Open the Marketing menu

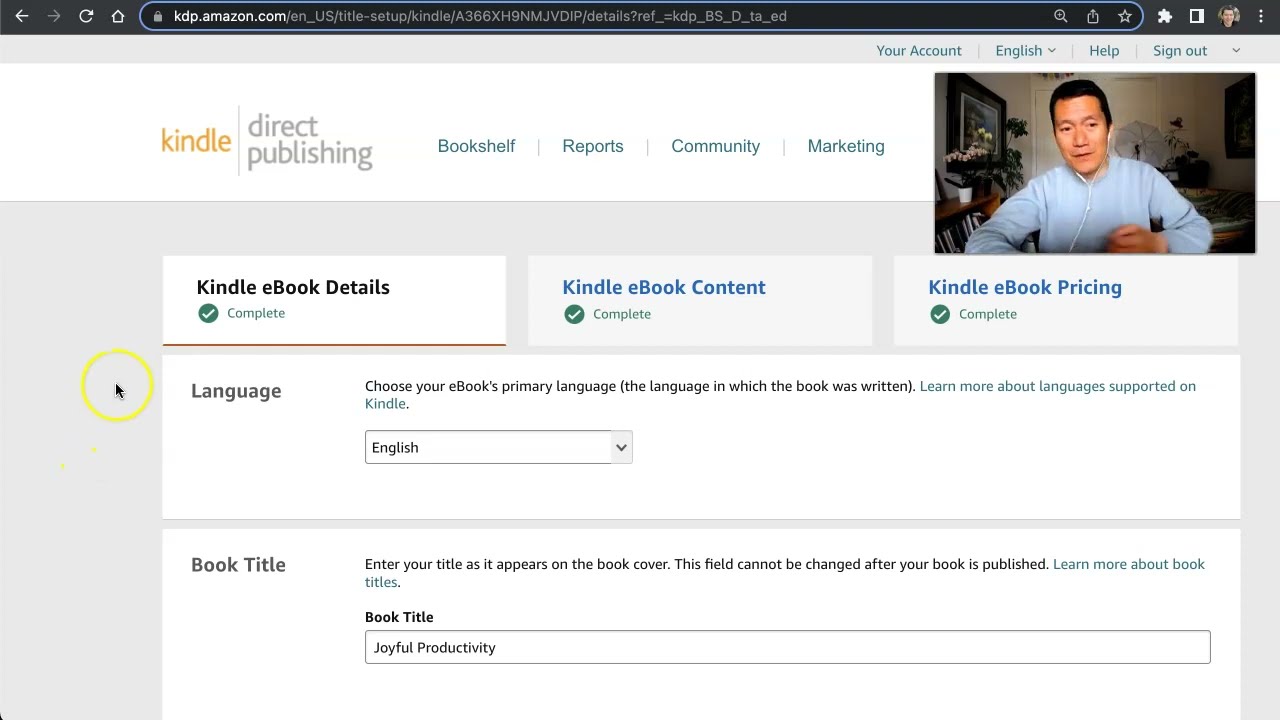click(x=846, y=146)
